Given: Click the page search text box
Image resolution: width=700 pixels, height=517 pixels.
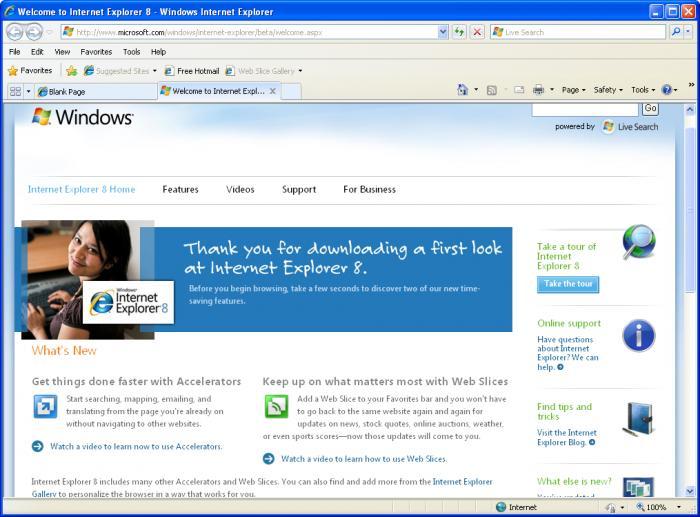Looking at the screenshot, I should tap(585, 109).
